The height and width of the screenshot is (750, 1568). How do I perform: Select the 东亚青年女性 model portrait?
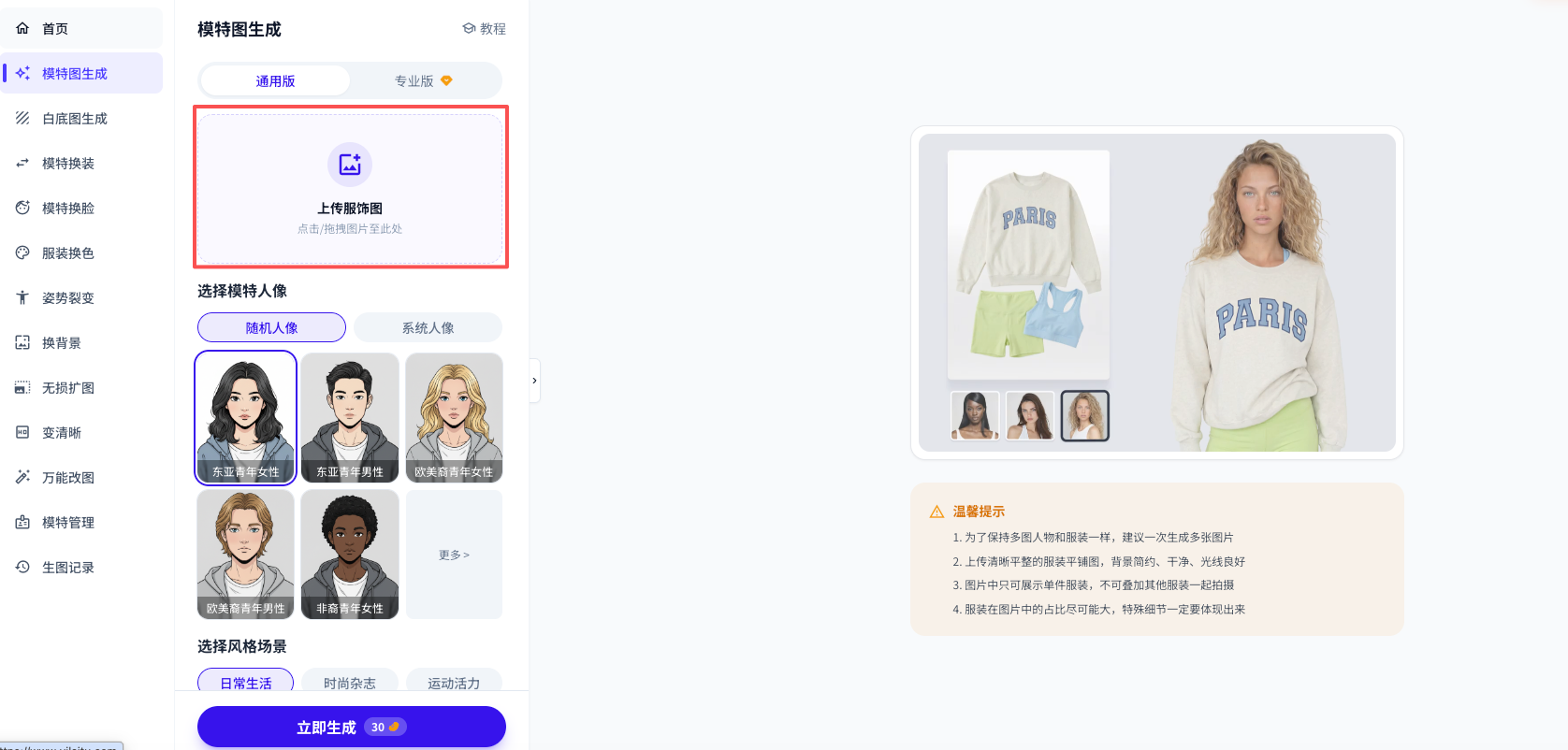point(245,418)
